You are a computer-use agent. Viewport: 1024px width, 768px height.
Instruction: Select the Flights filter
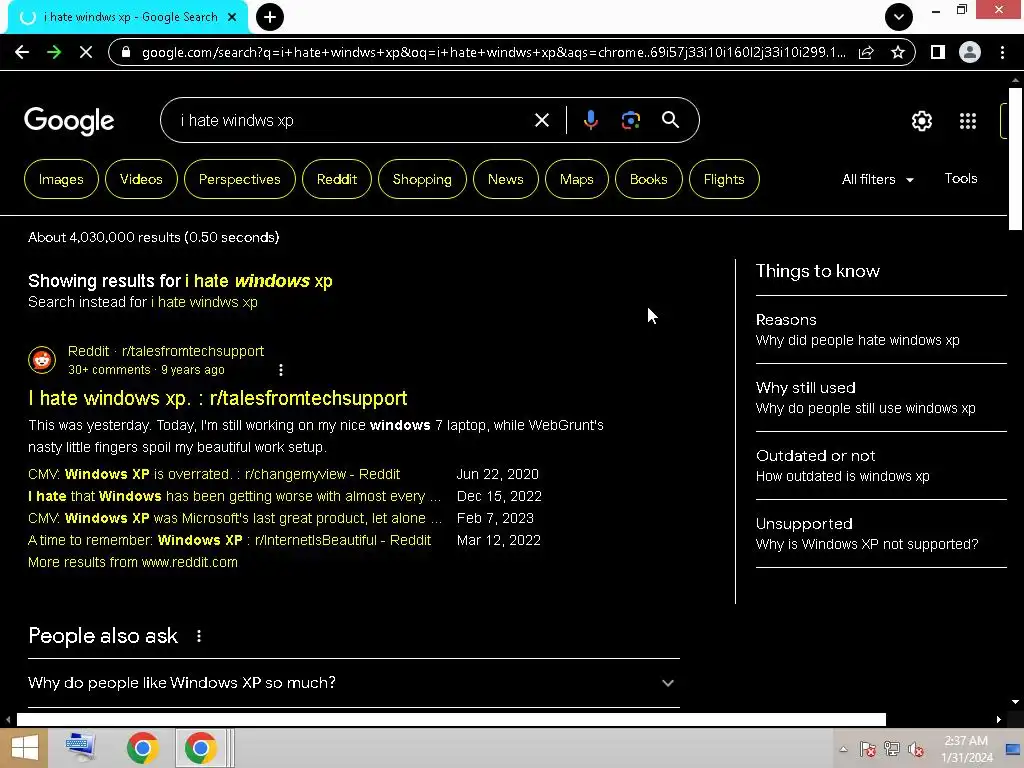click(x=724, y=179)
